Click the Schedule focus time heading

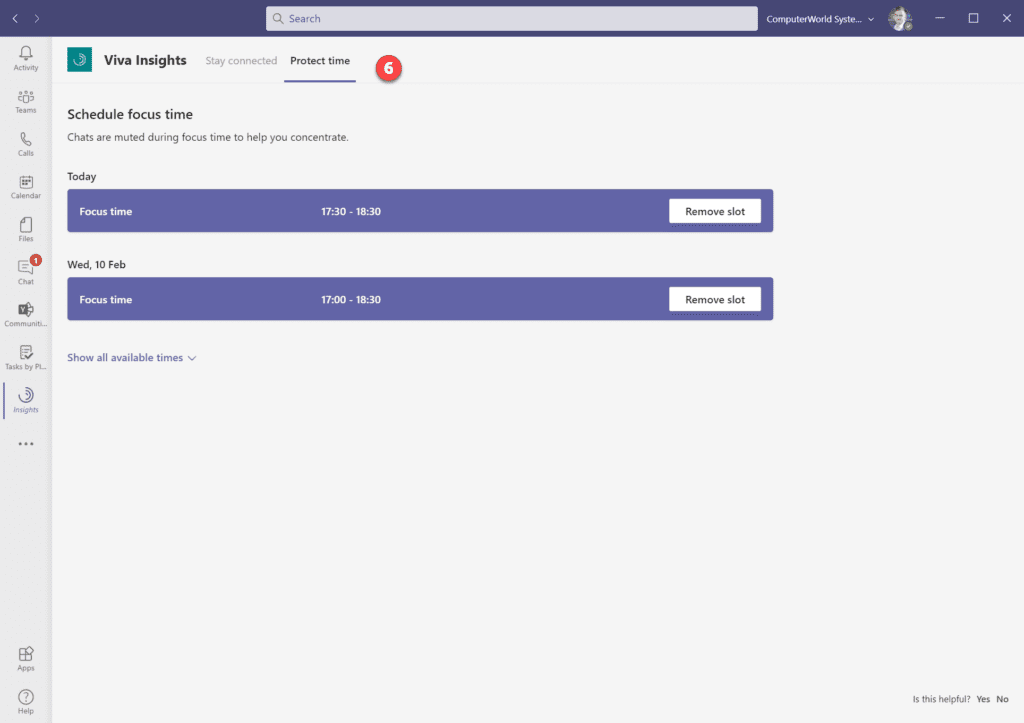point(130,114)
